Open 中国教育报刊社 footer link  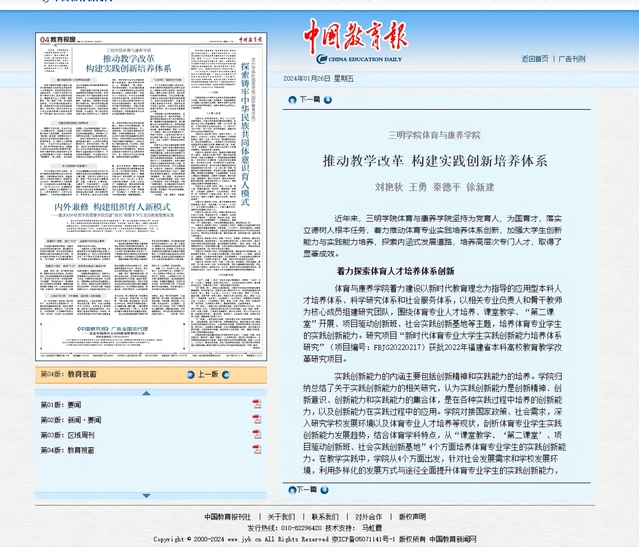coord(227,517)
